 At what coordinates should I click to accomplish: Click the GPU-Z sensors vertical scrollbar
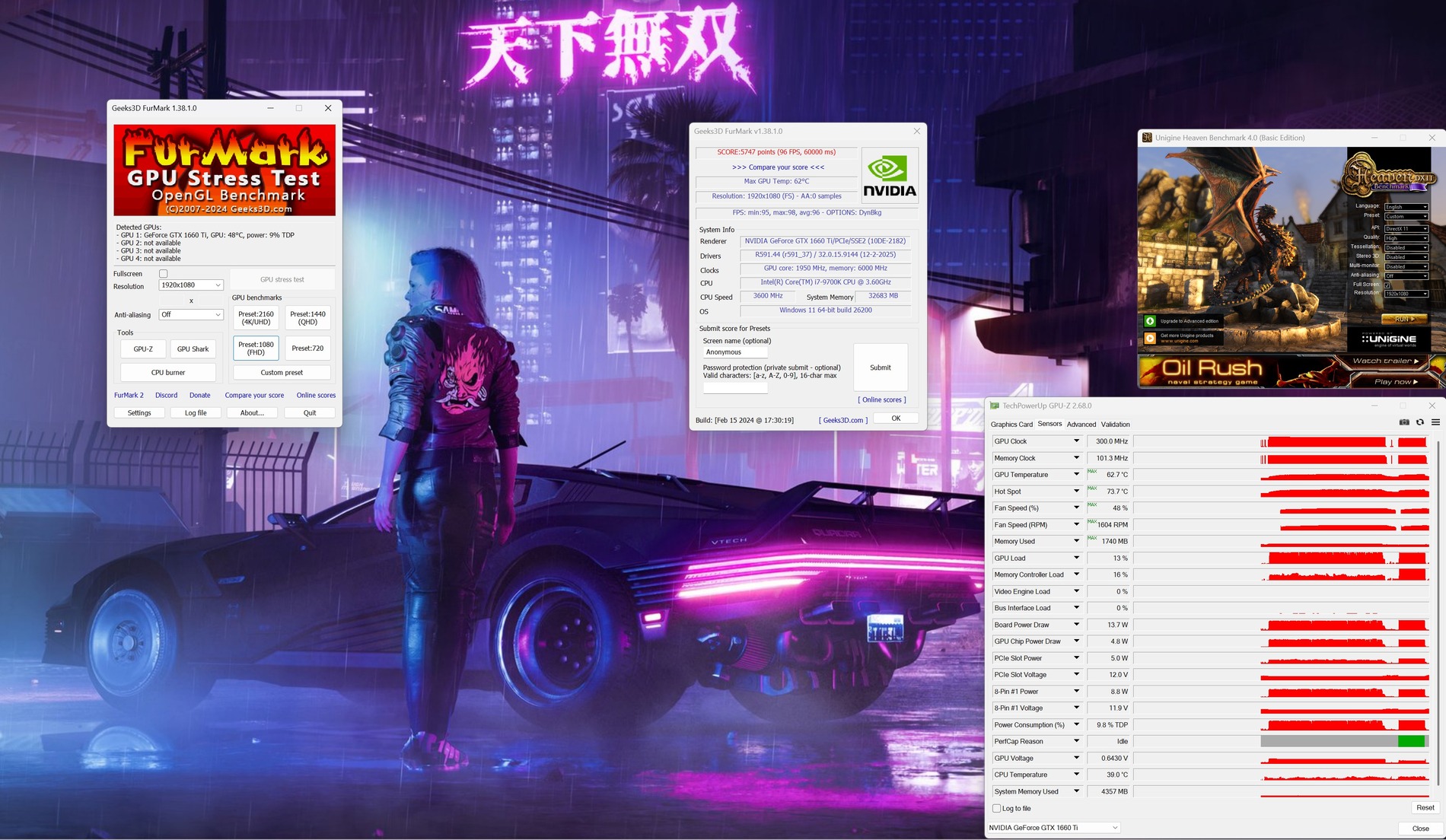1438,612
